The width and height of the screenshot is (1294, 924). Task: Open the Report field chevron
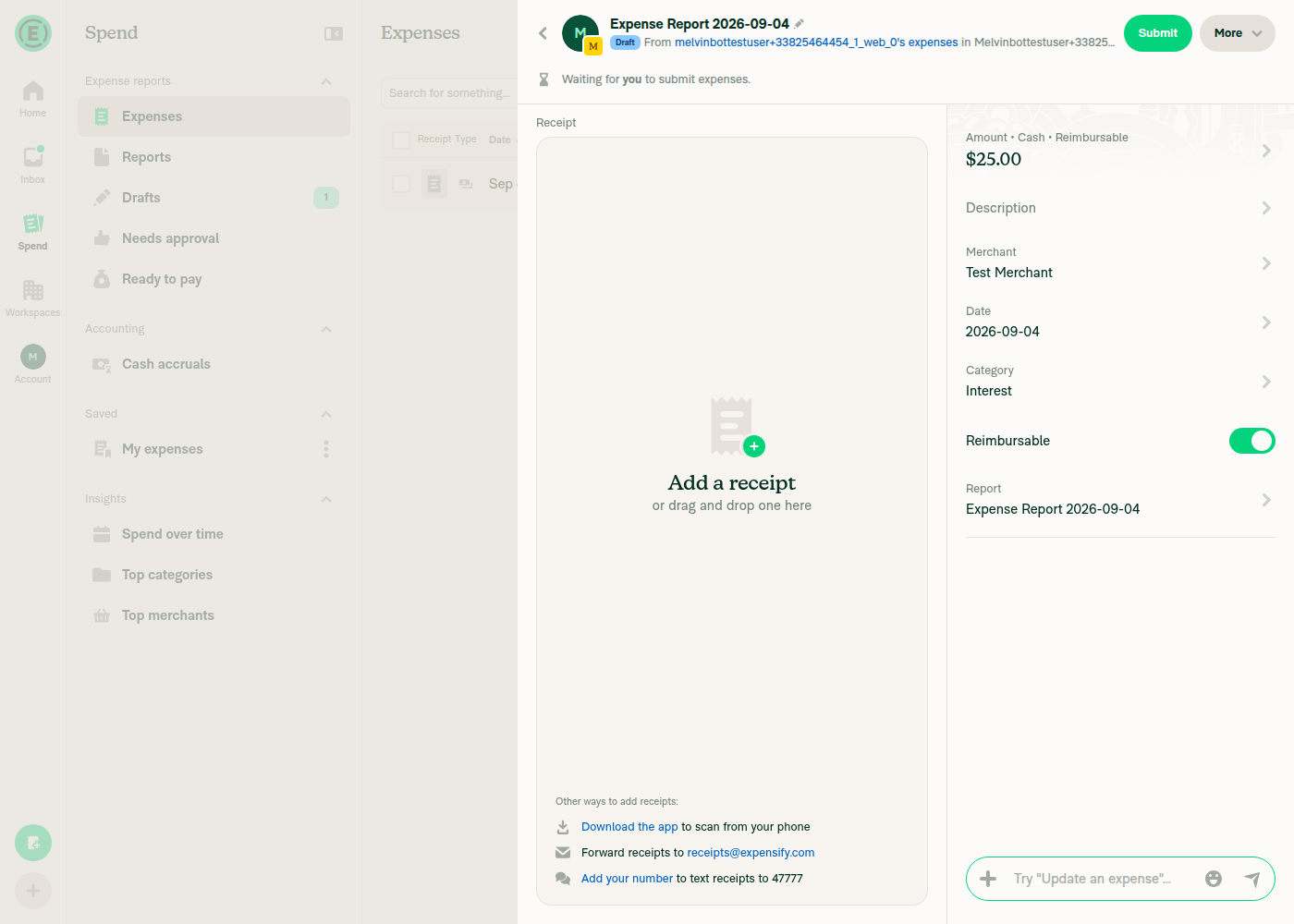(x=1266, y=500)
